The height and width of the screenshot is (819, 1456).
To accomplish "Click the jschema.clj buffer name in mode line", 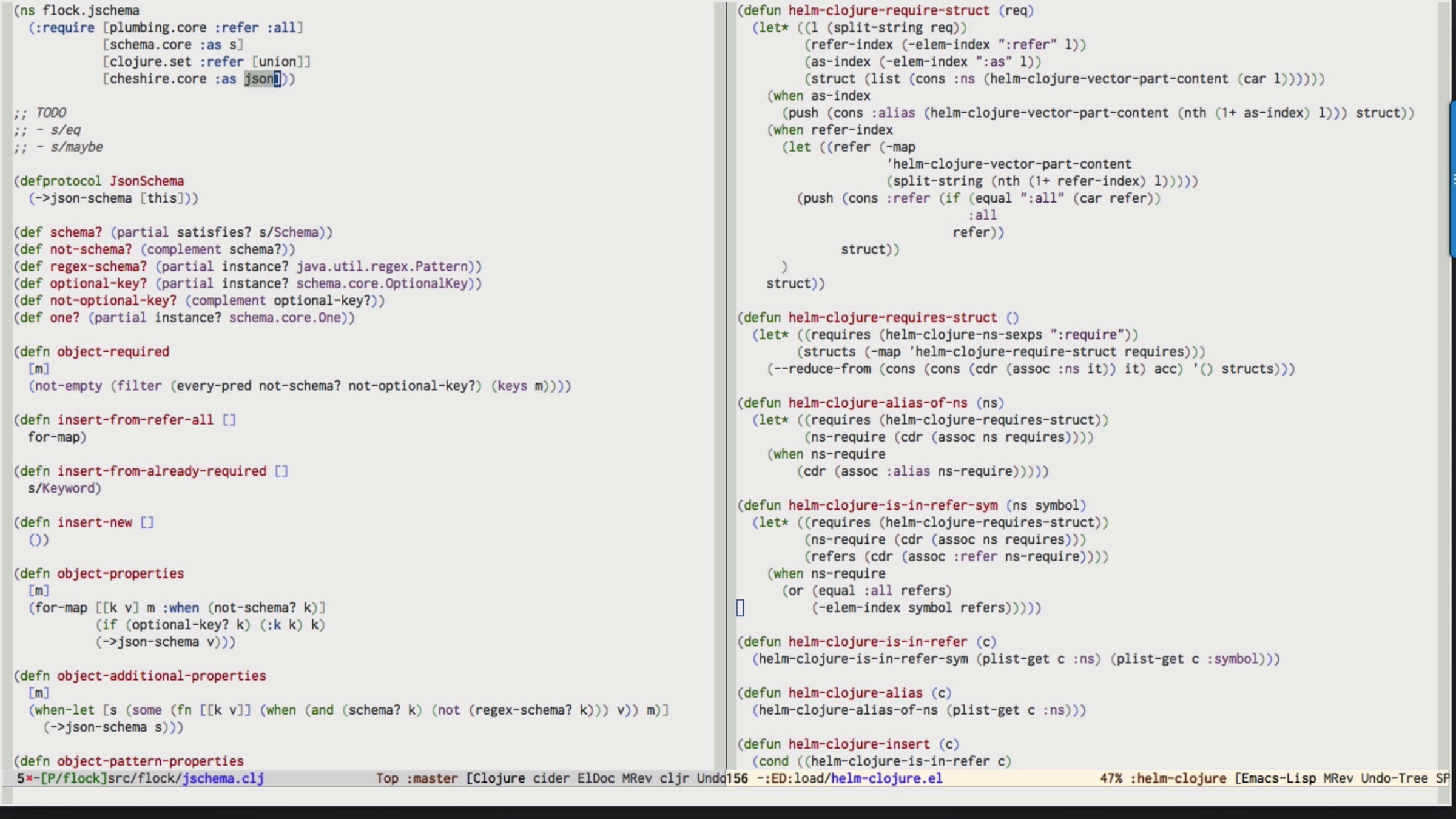I will 223,778.
